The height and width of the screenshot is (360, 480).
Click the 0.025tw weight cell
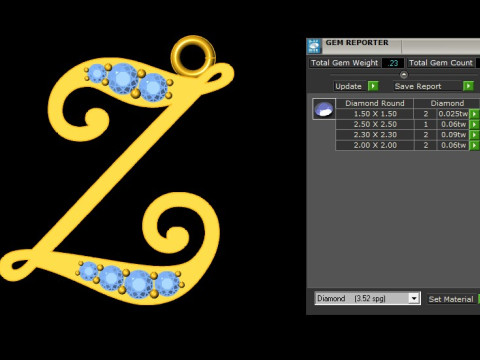[453, 114]
